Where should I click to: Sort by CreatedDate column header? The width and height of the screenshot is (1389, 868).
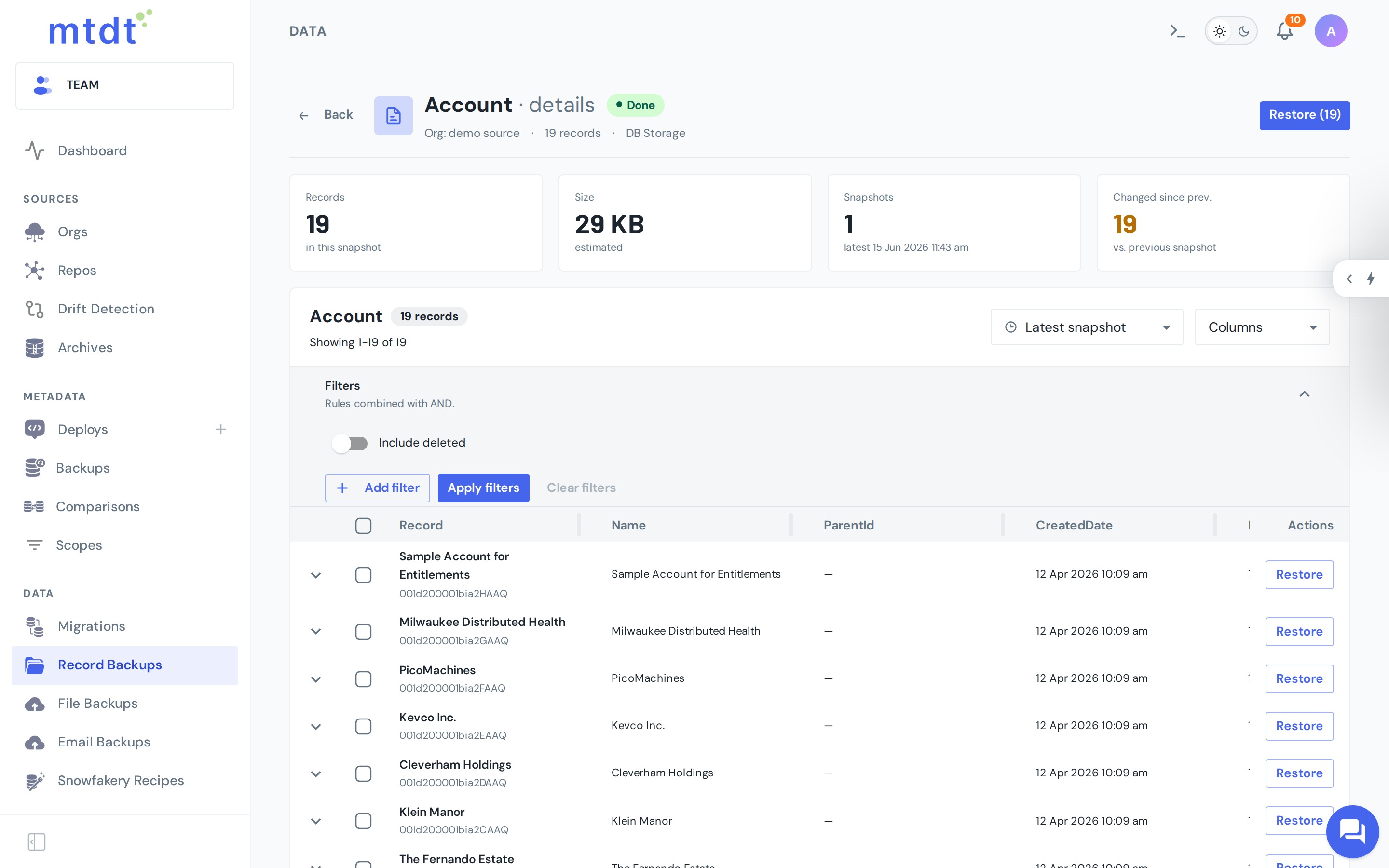1074,525
